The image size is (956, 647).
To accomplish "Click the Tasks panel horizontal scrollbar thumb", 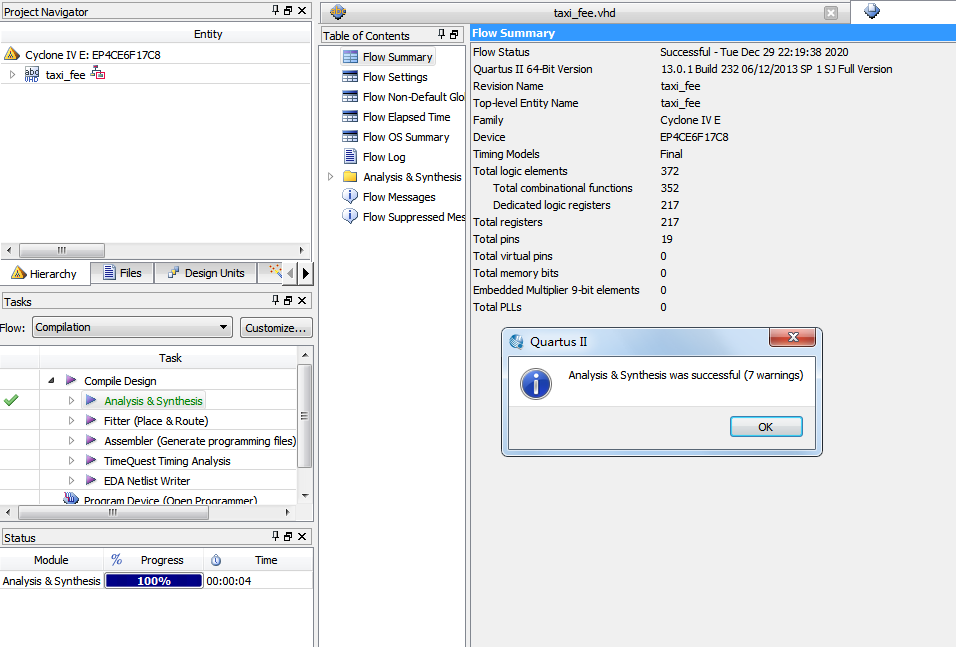I will 113,513.
